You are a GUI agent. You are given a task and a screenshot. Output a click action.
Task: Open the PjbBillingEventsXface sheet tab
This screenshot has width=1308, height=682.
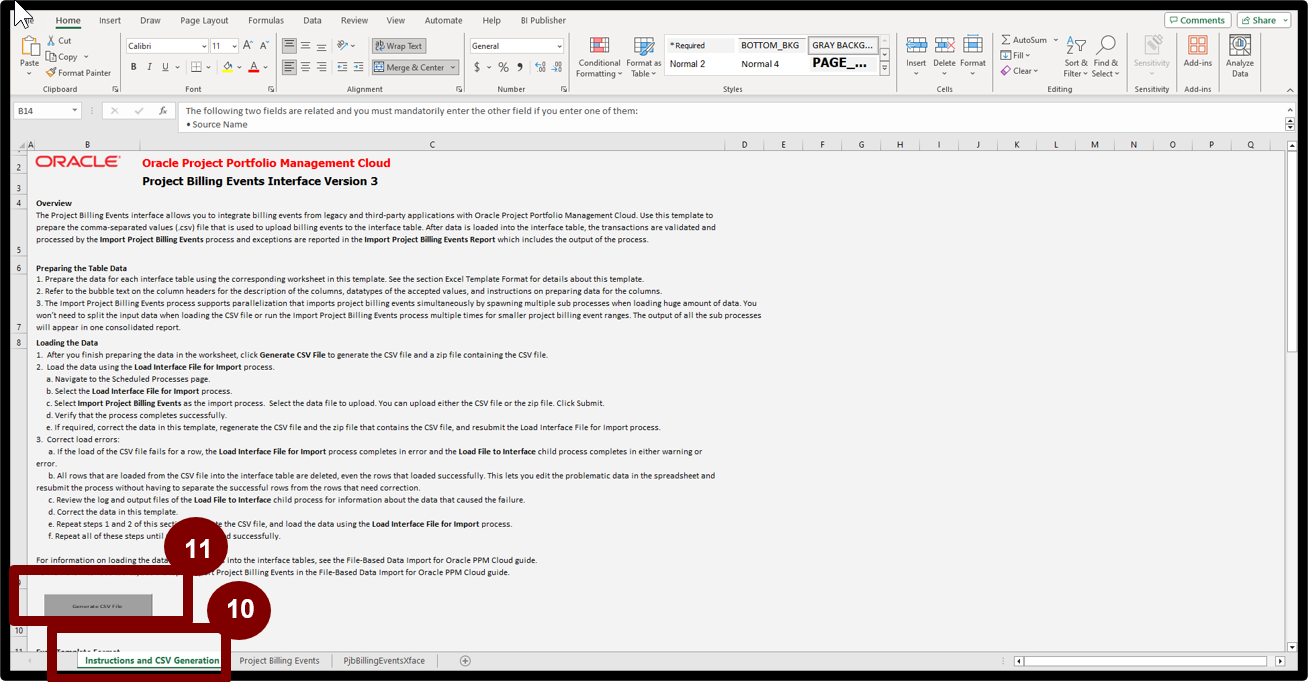(x=384, y=661)
